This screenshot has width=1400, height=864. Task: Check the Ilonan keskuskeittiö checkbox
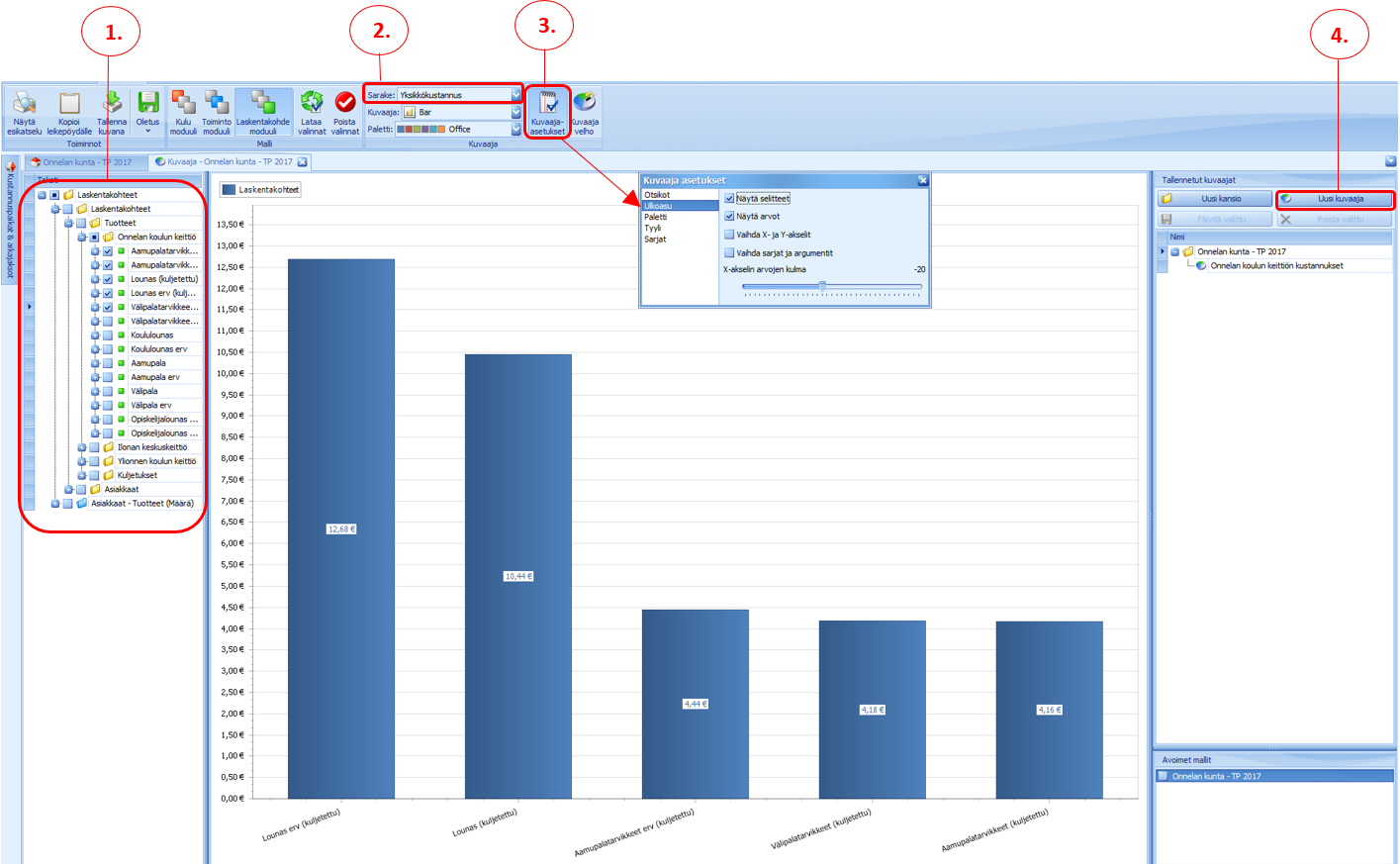[94, 447]
